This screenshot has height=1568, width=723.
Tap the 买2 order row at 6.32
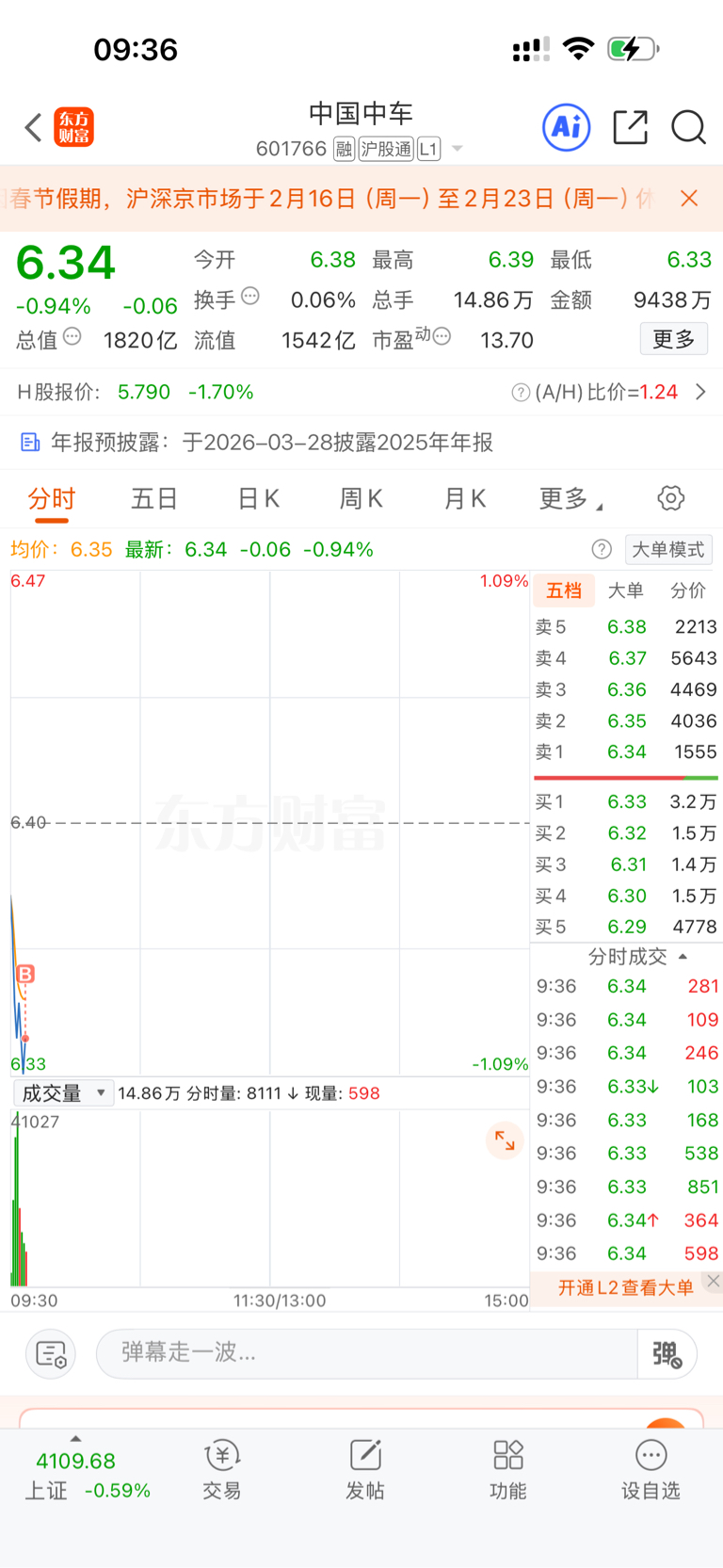point(626,832)
